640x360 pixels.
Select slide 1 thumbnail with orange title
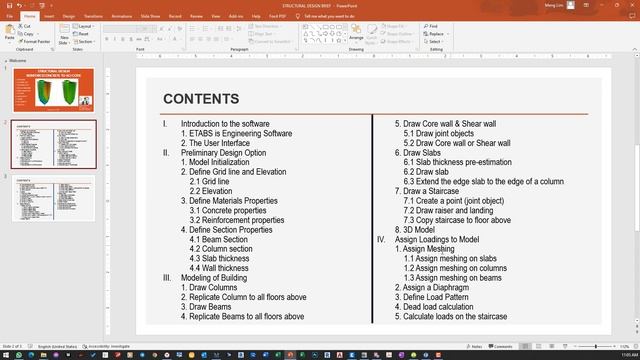(53, 90)
